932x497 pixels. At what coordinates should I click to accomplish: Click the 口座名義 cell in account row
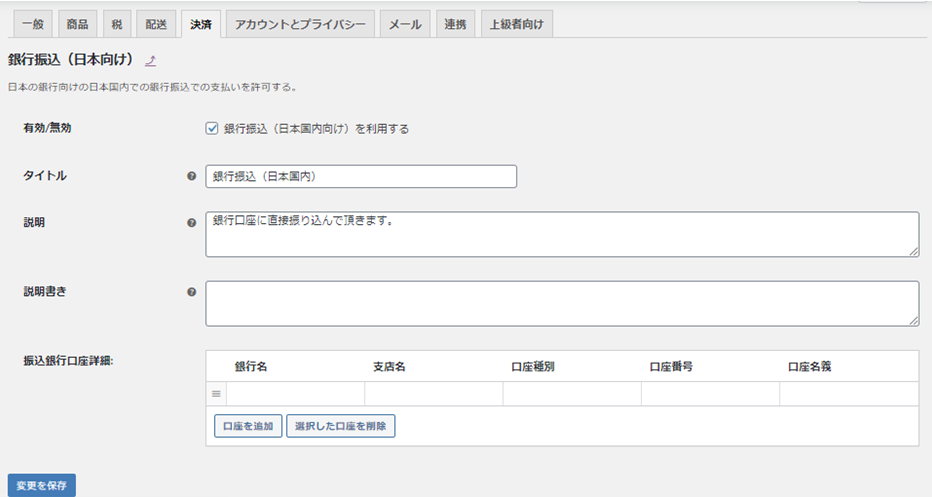tap(849, 394)
